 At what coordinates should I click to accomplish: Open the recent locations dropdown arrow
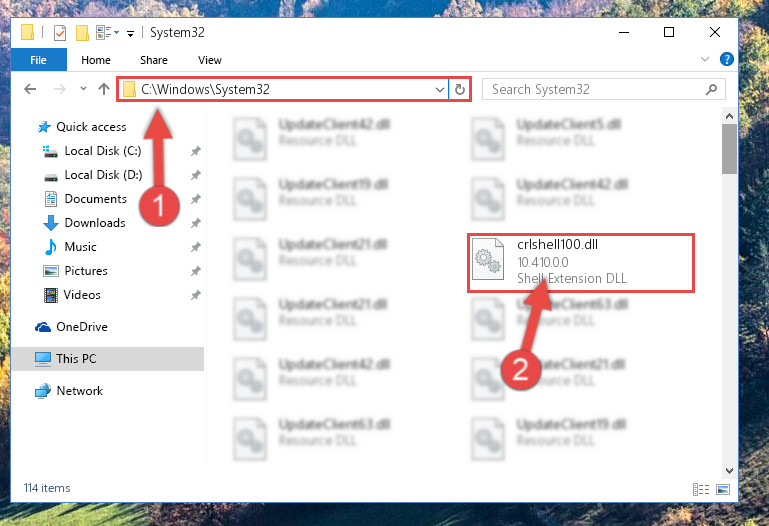tap(83, 89)
